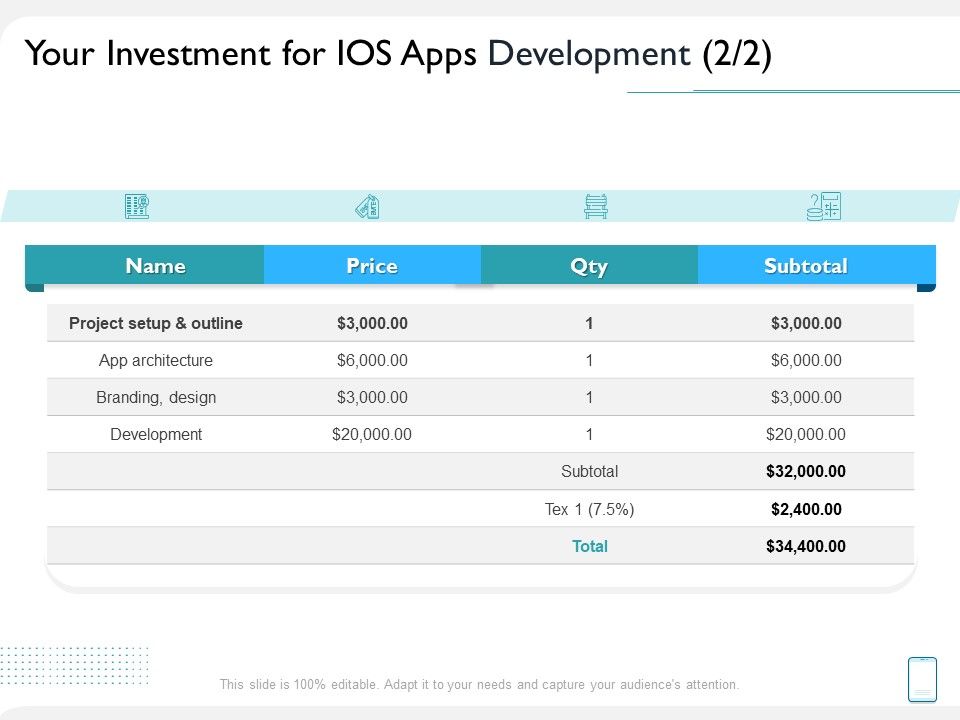Click the Project setup & outline row label
The width and height of the screenshot is (960, 720).
[x=156, y=323]
